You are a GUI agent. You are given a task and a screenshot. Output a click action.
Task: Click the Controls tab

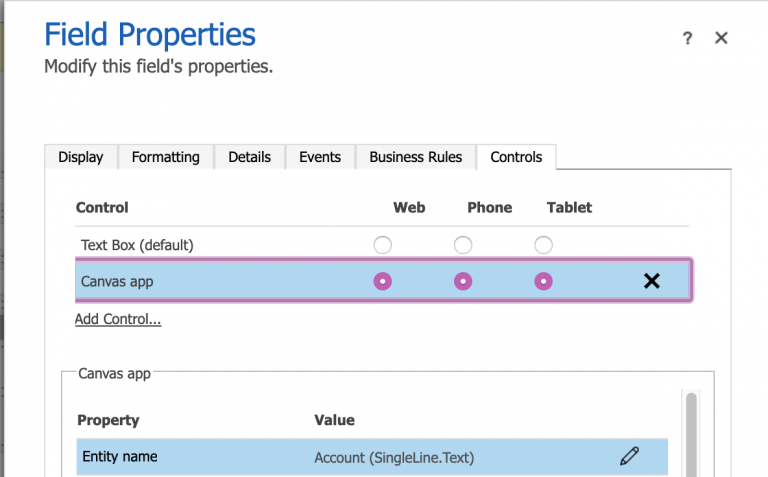516,157
